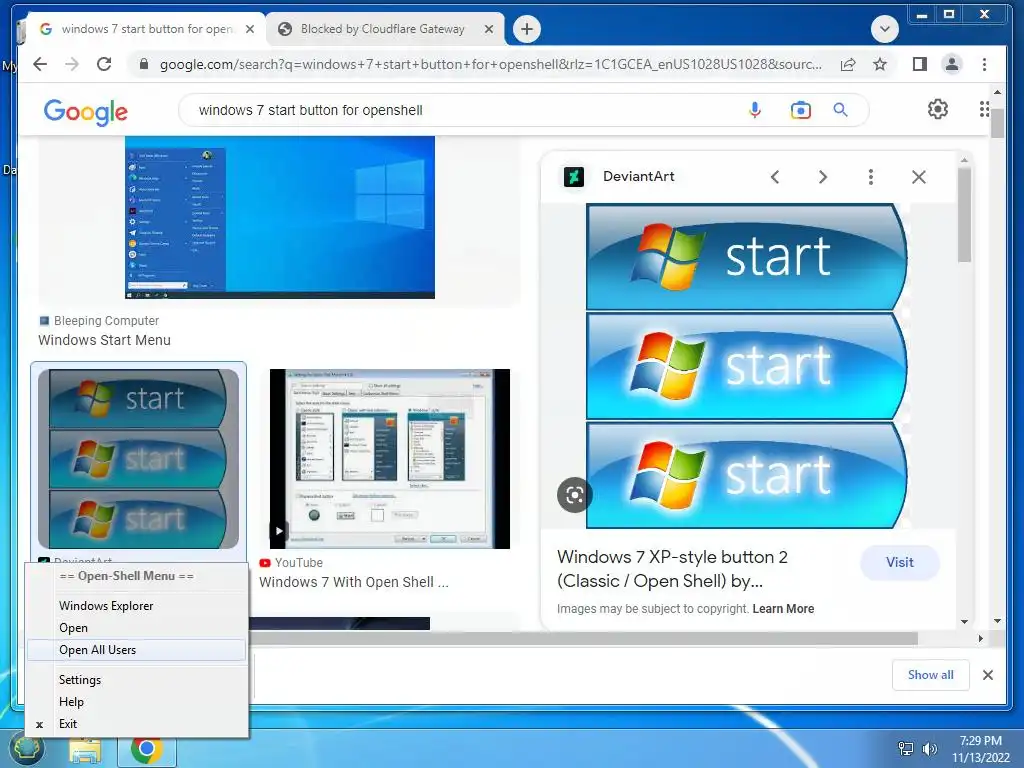Viewport: 1024px width, 768px height.
Task: Search inside image with the lens icon
Action: click(575, 495)
